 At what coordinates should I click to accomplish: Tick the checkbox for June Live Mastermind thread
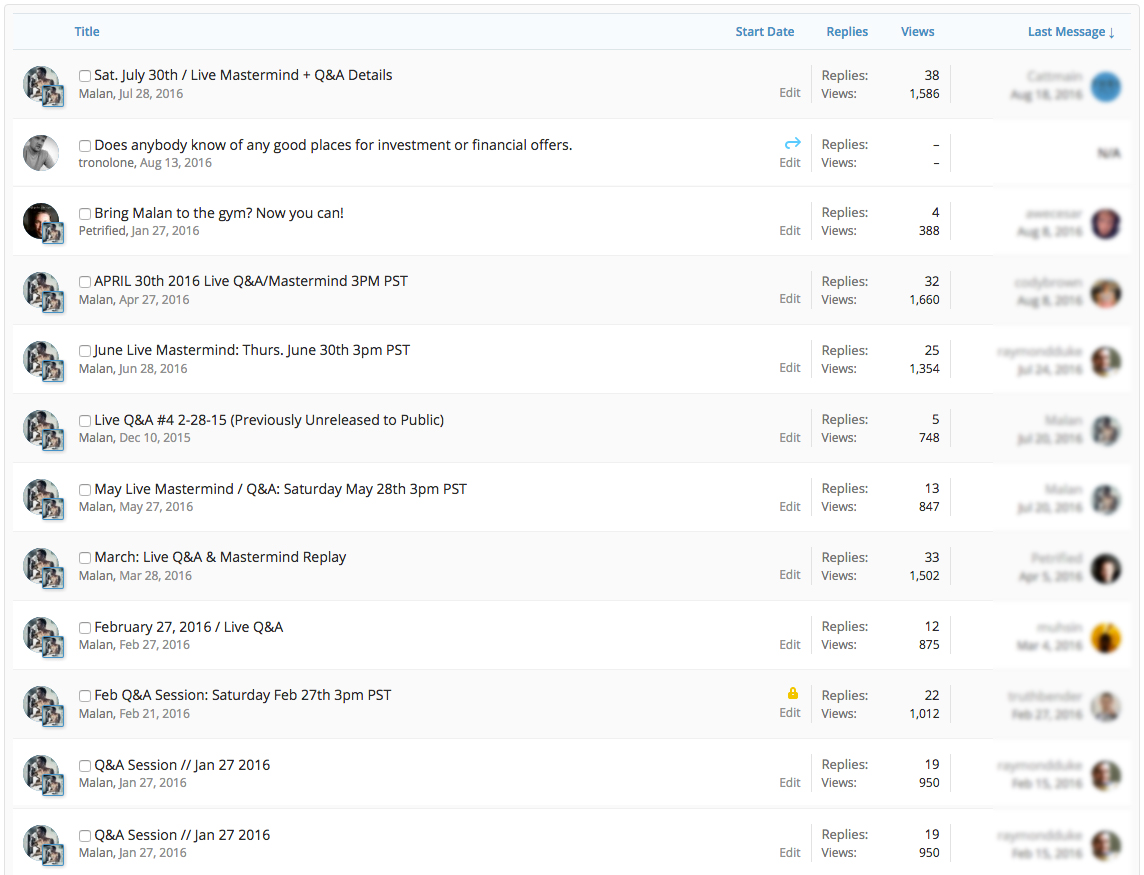click(x=85, y=351)
